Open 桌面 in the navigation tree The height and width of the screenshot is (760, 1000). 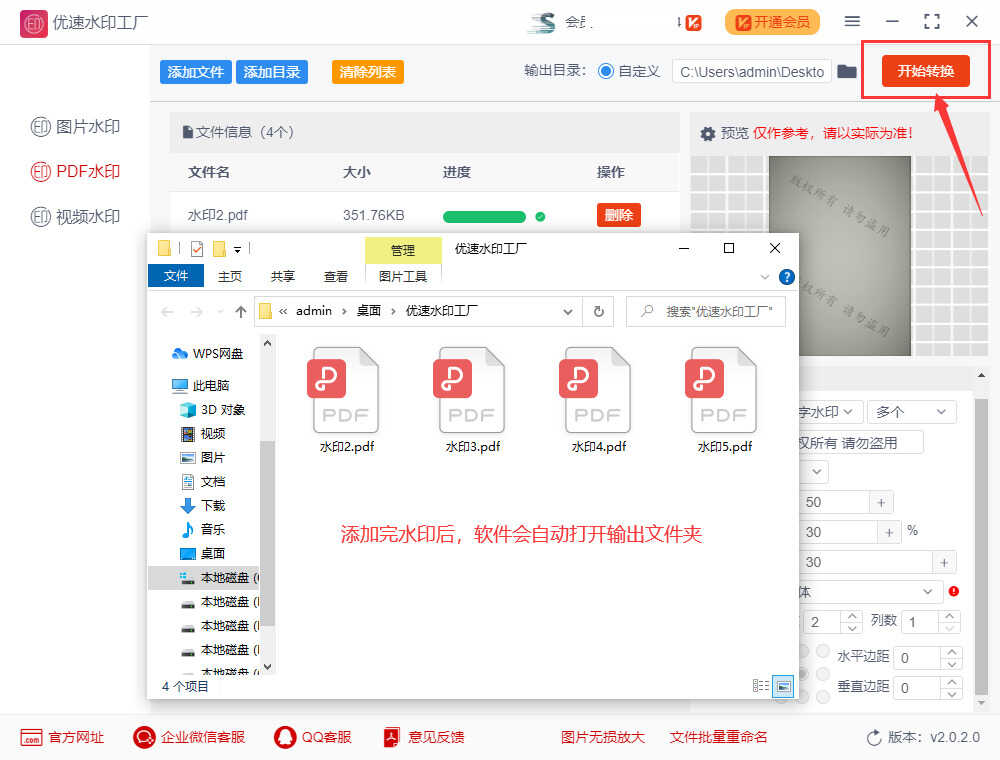point(203,553)
